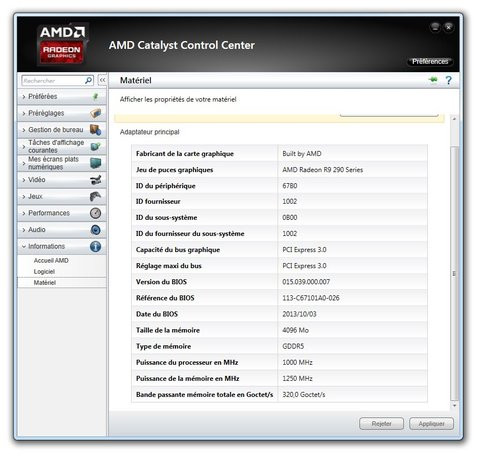Click 'Fabricant de la carte graphique' label
Viewport: 480px width, 458px height.
[x=185, y=154]
